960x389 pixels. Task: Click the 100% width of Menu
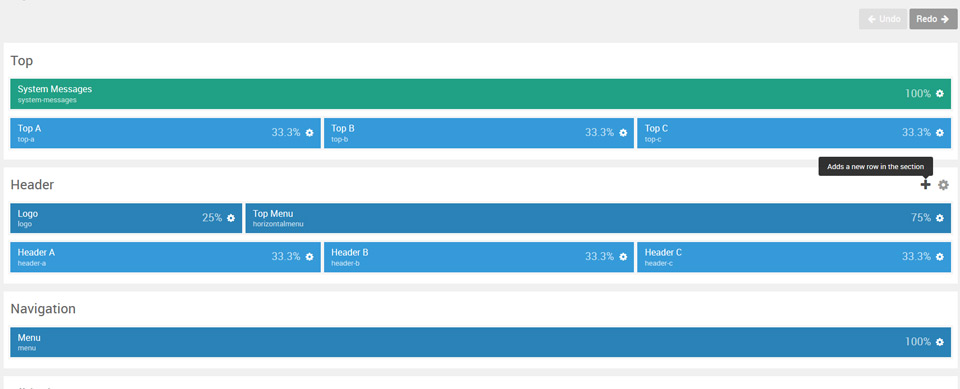pyautogui.click(x=918, y=342)
